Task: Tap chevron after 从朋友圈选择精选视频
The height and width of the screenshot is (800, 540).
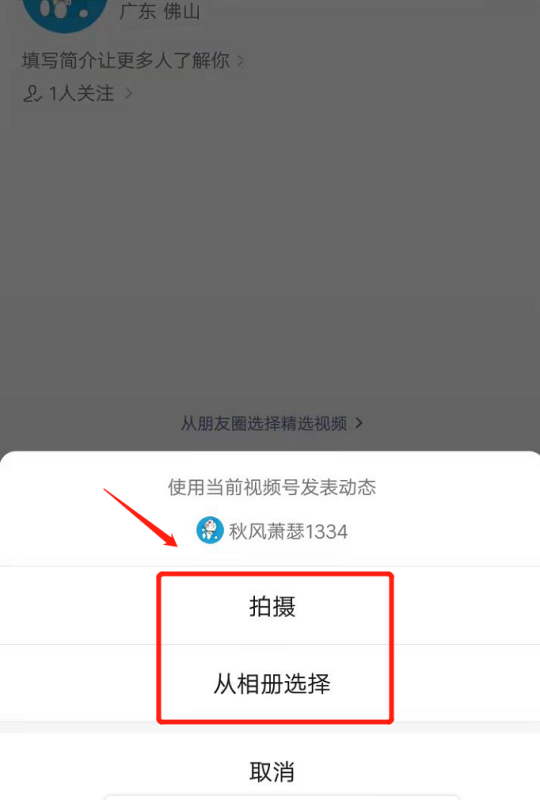Action: 359,423
